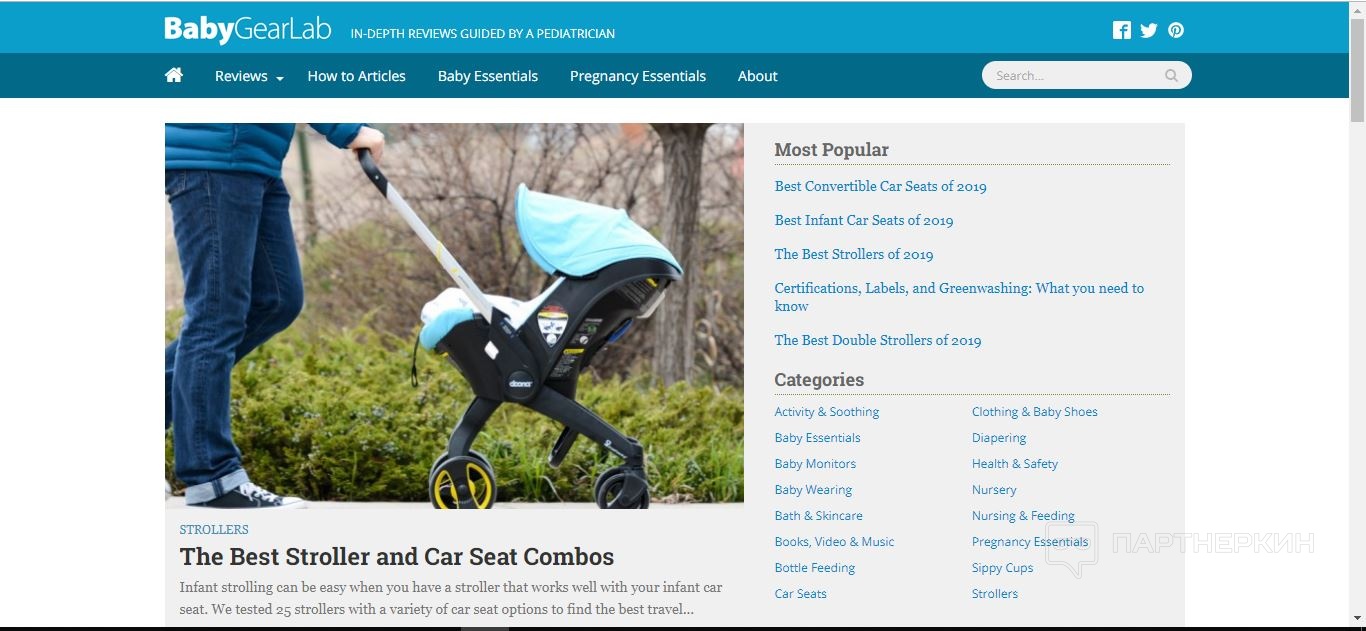Click the search magnifier icon
Viewport: 1366px width, 631px height.
(x=1171, y=75)
